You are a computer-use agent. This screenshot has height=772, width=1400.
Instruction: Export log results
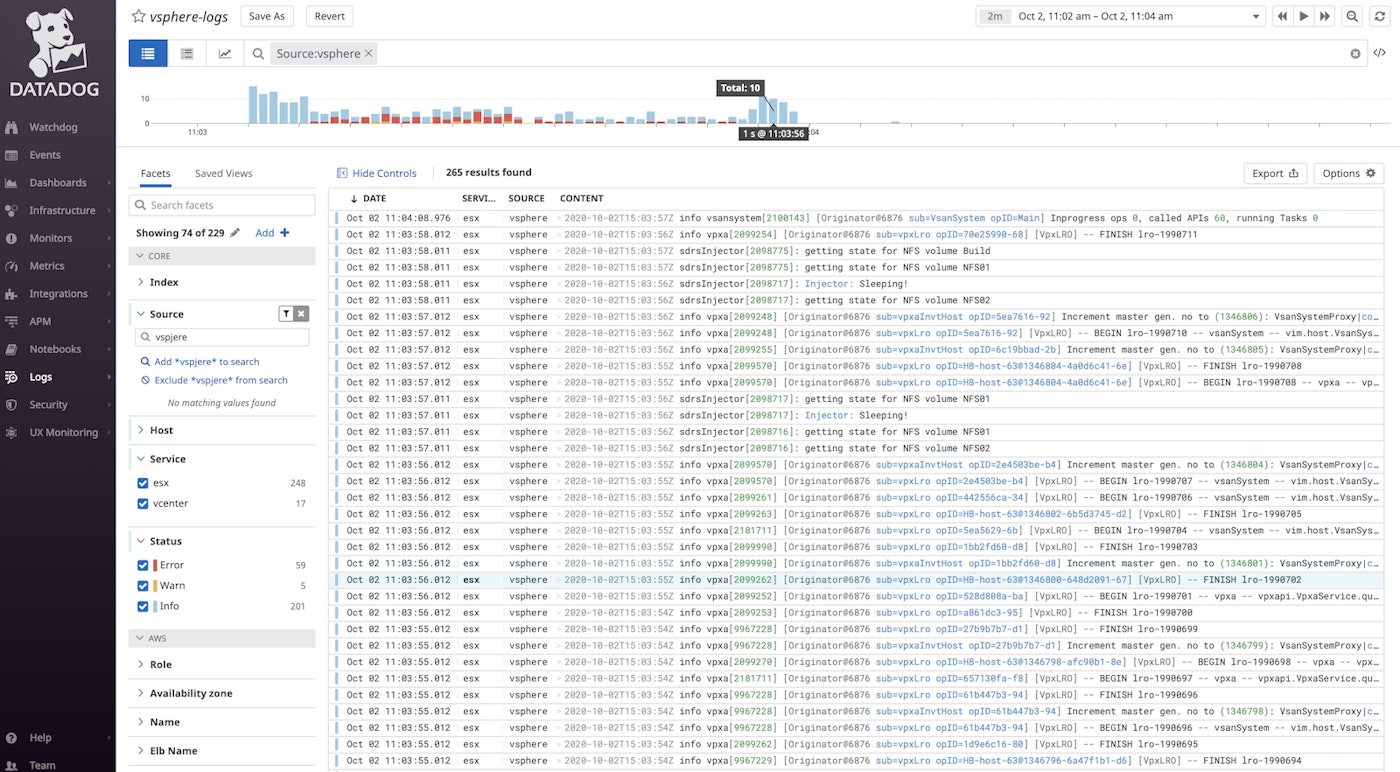pyautogui.click(x=1275, y=173)
